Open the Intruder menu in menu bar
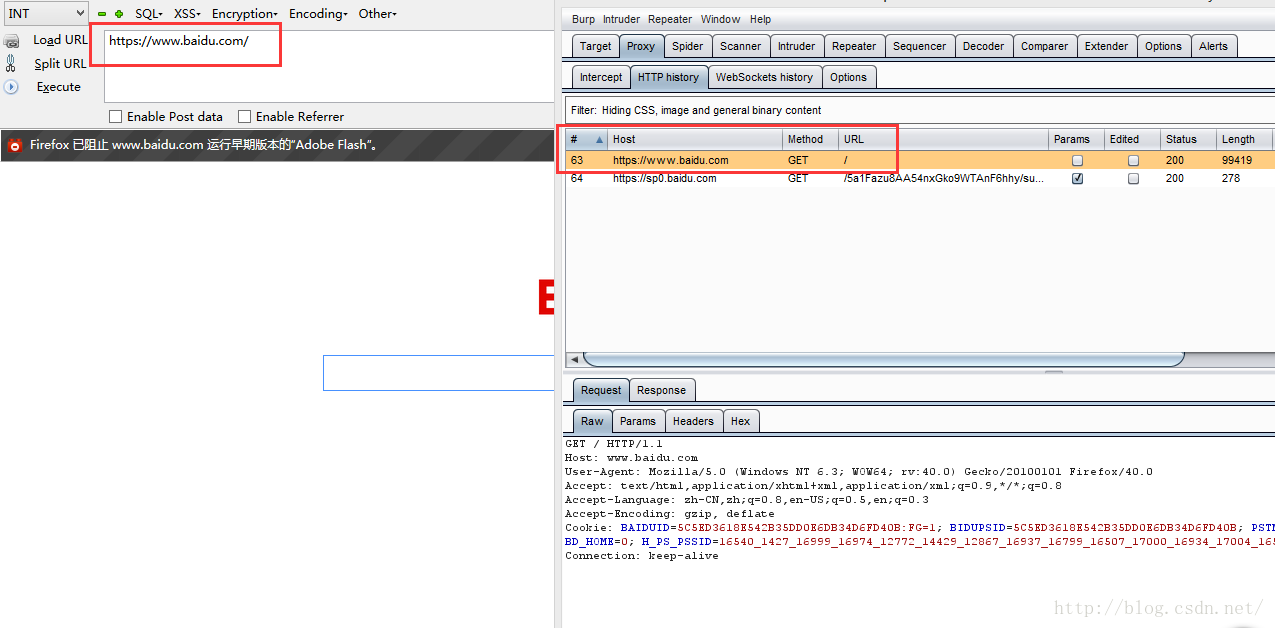The width and height of the screenshot is (1275, 628). tap(621, 19)
